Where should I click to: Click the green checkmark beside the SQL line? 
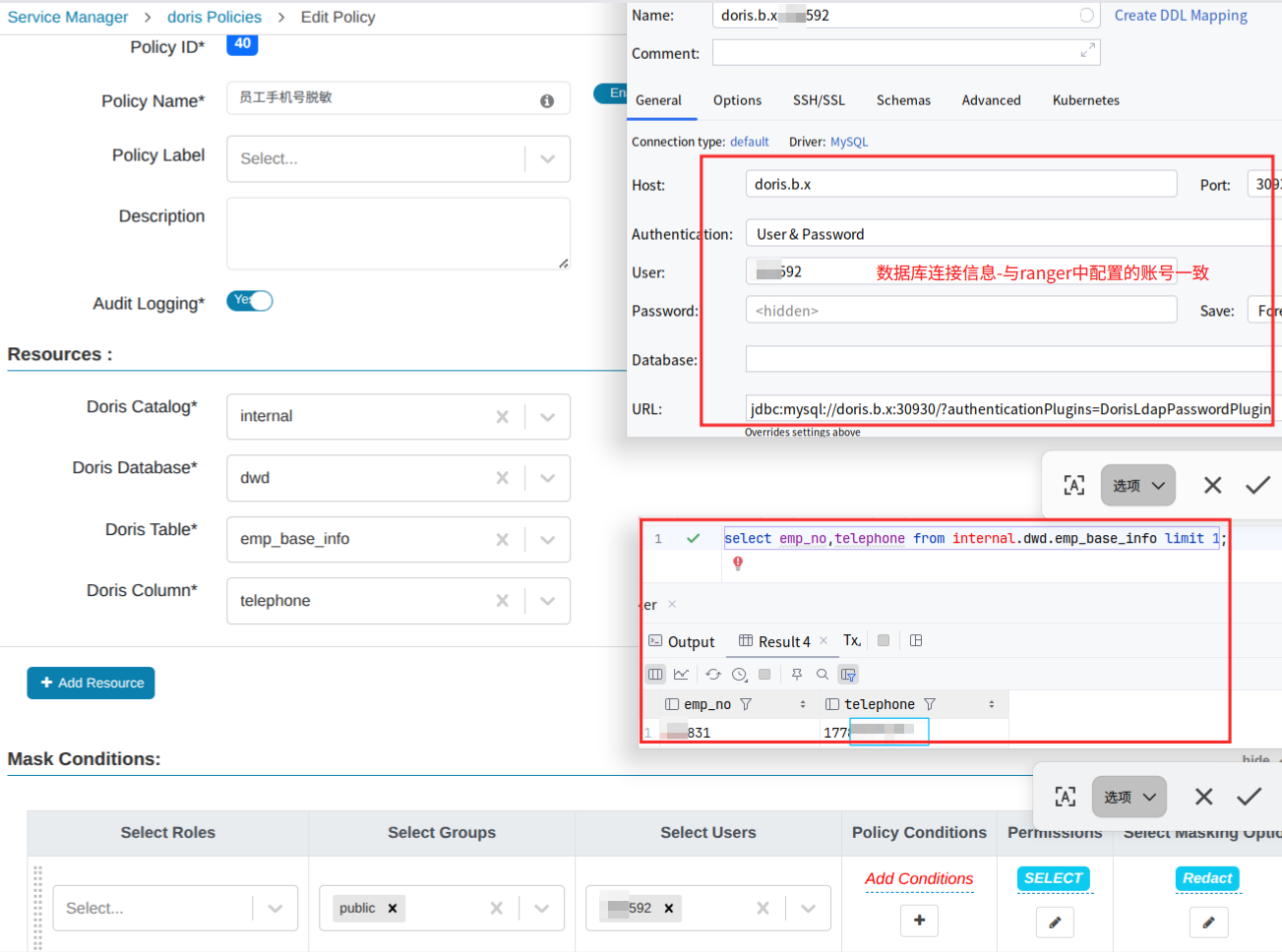coord(694,538)
